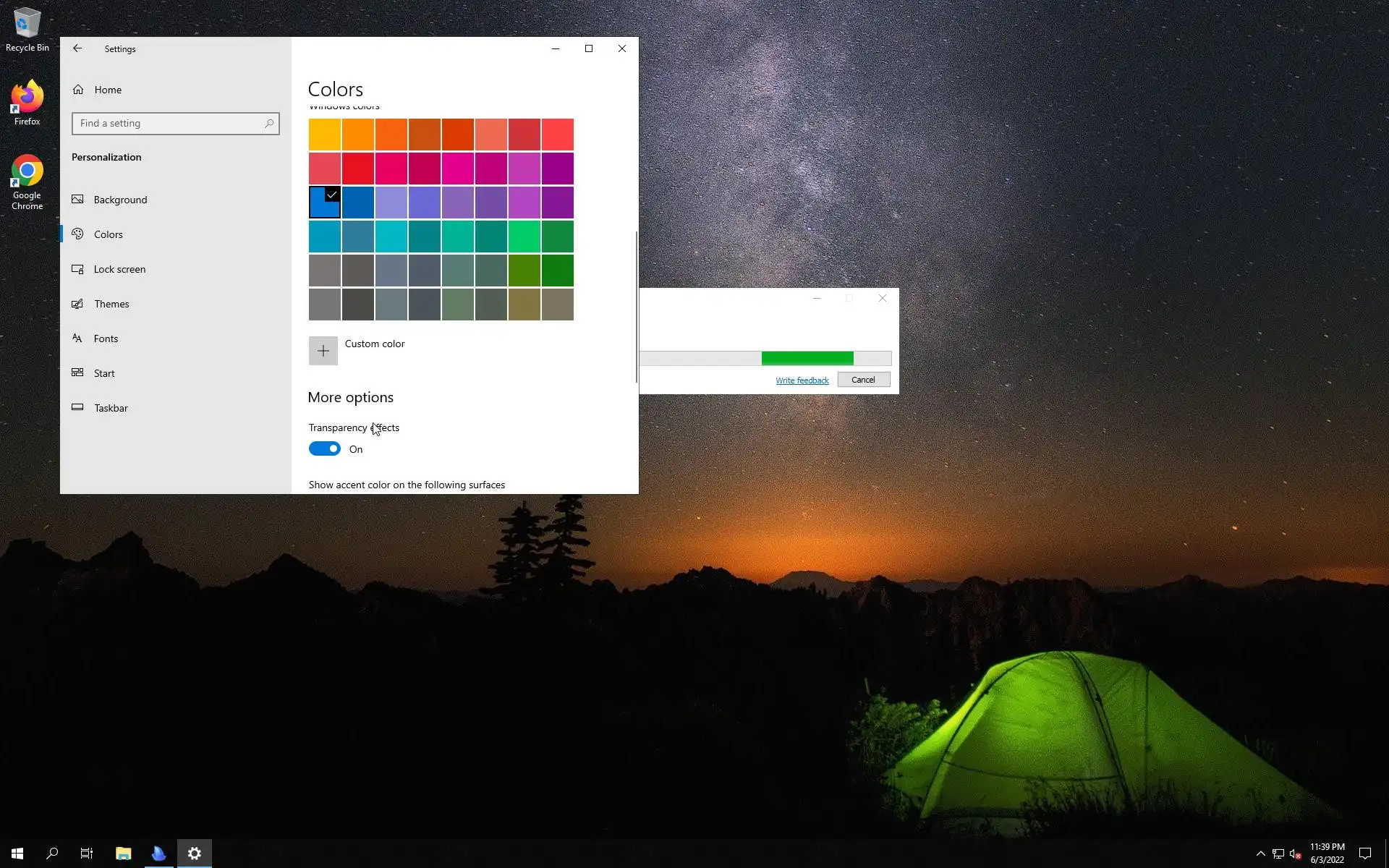Open the Themes section
1389x868 pixels.
[111, 304]
